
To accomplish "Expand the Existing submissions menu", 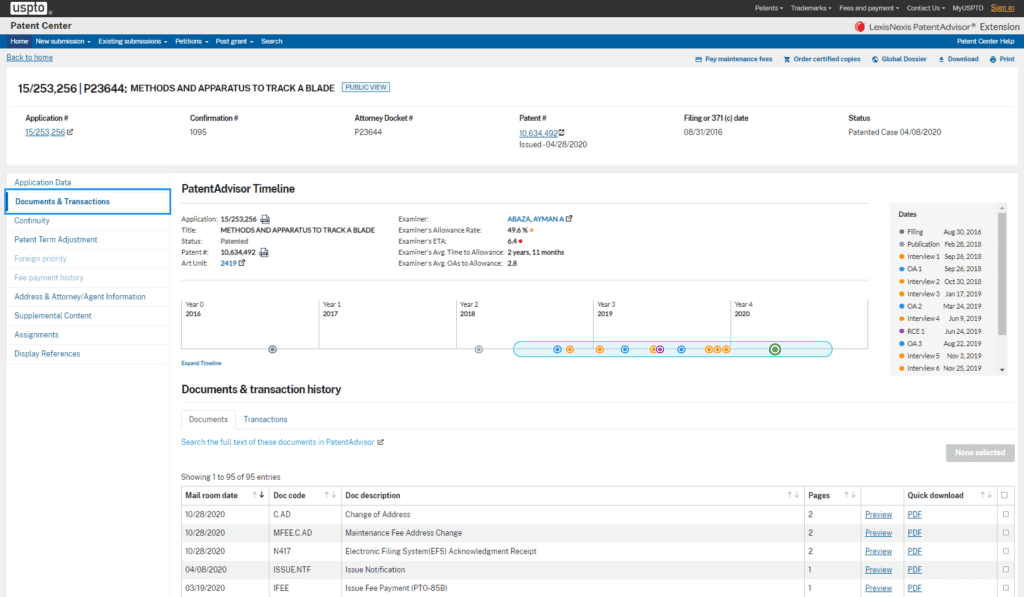I will pos(133,41).
